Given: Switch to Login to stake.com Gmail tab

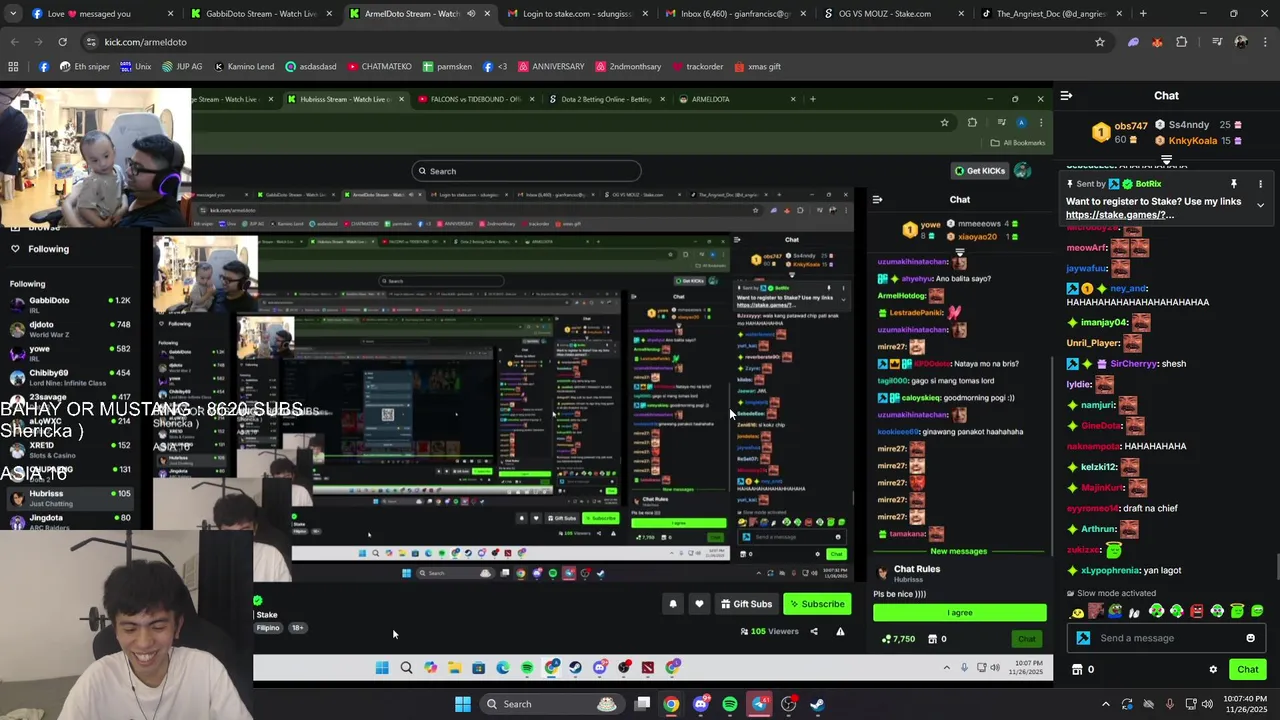Looking at the screenshot, I should coord(578,14).
